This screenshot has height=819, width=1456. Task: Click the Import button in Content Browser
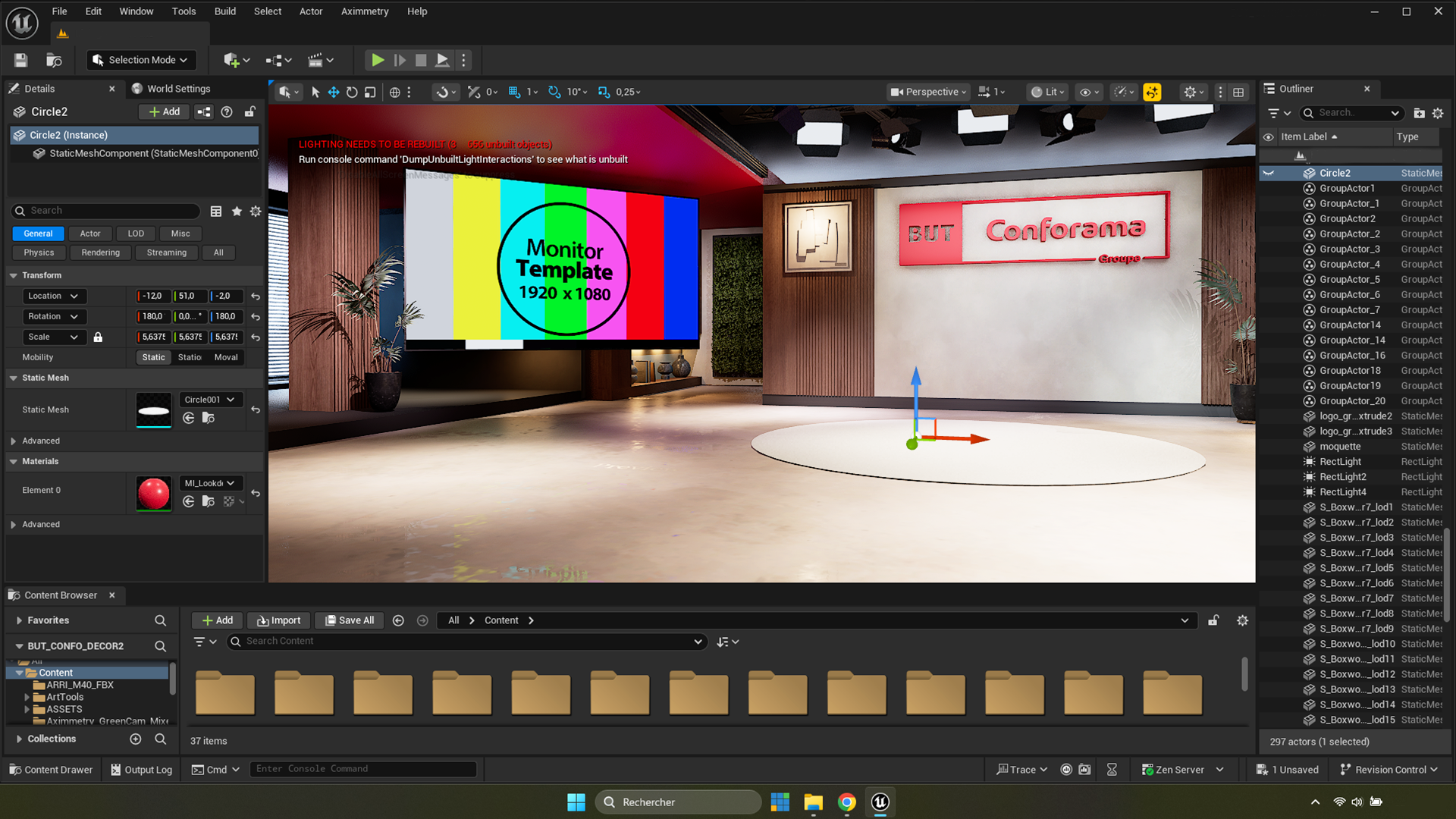tap(279, 620)
